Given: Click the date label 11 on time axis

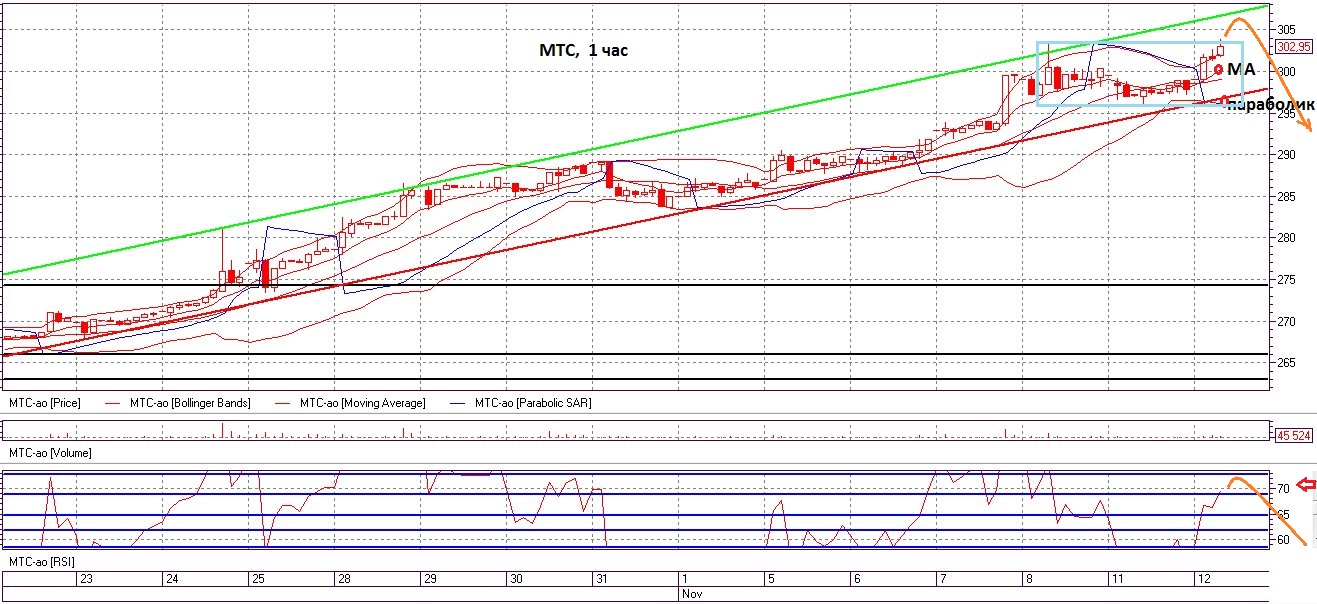Looking at the screenshot, I should [1116, 579].
